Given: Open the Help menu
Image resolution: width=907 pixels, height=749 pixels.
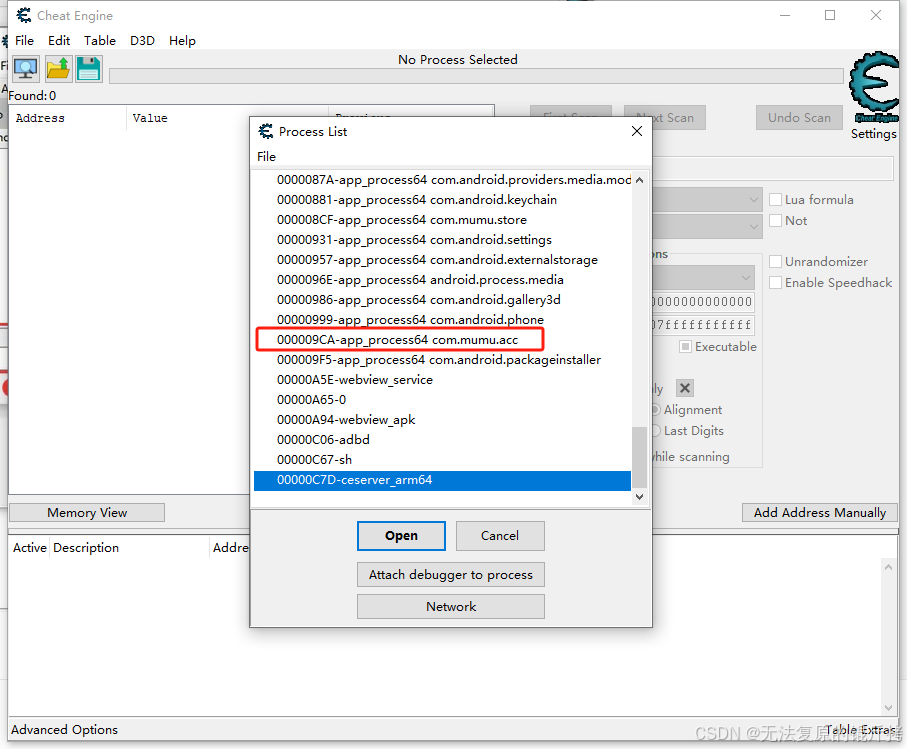Looking at the screenshot, I should [x=182, y=40].
